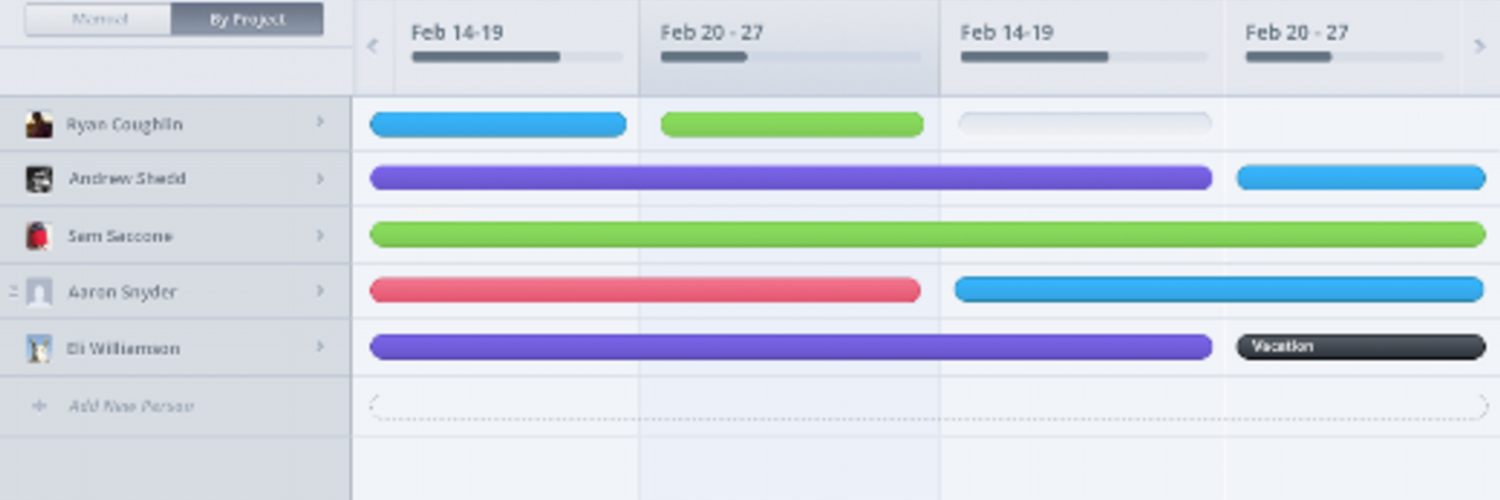The image size is (1500, 500).
Task: Click Sam Saccone's avatar picture
Action: pyautogui.click(x=38, y=236)
